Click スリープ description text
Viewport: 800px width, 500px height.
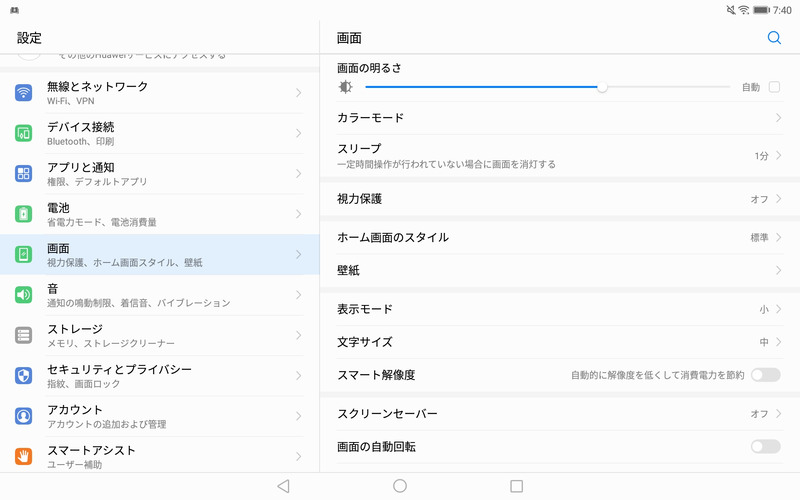point(446,164)
